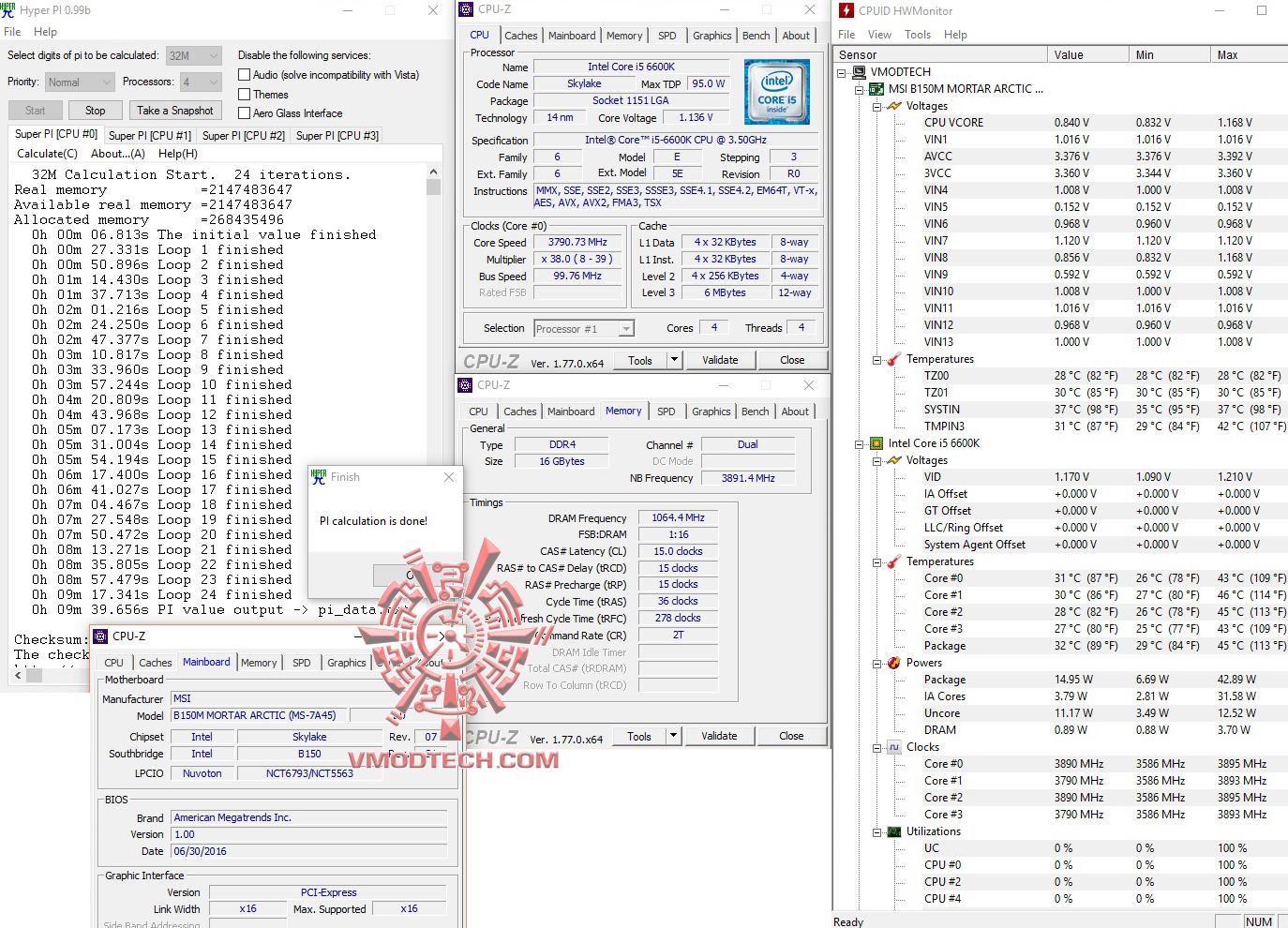Image resolution: width=1288 pixels, height=928 pixels.
Task: Toggle the Aero Glass Interface option
Action: pyautogui.click(x=245, y=112)
